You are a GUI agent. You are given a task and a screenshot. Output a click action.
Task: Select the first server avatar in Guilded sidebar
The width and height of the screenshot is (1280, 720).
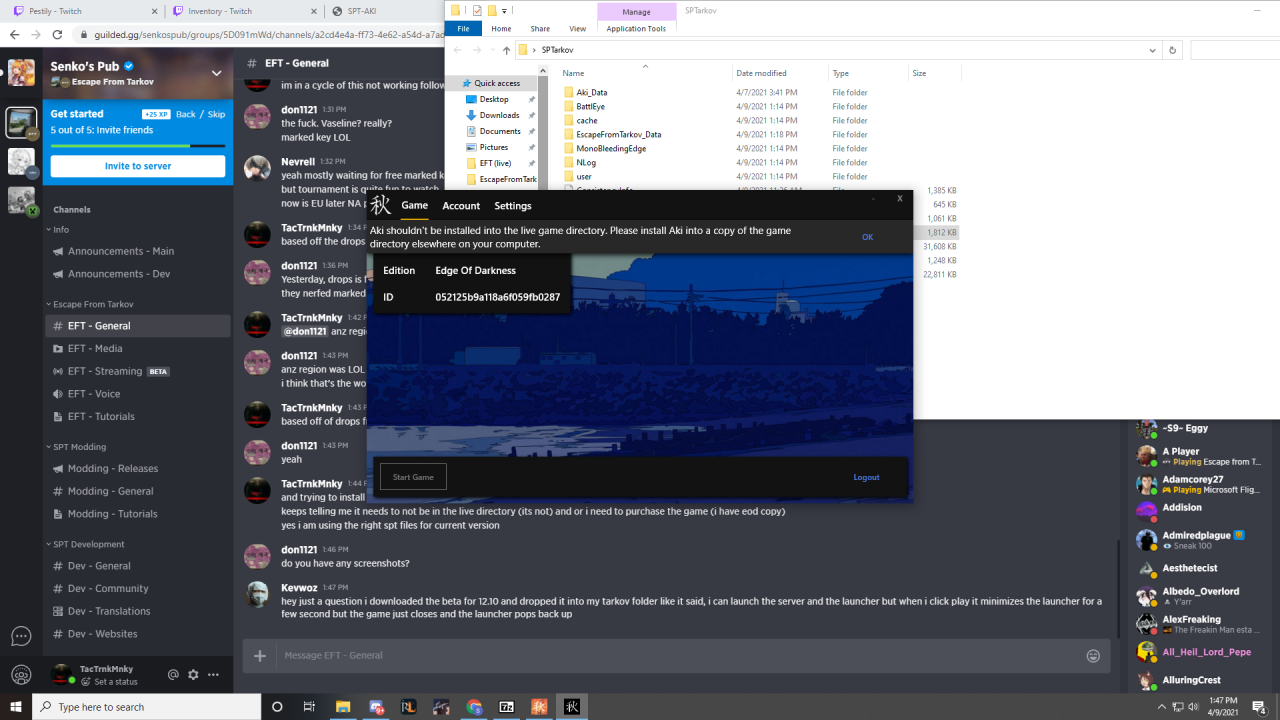pyautogui.click(x=21, y=73)
